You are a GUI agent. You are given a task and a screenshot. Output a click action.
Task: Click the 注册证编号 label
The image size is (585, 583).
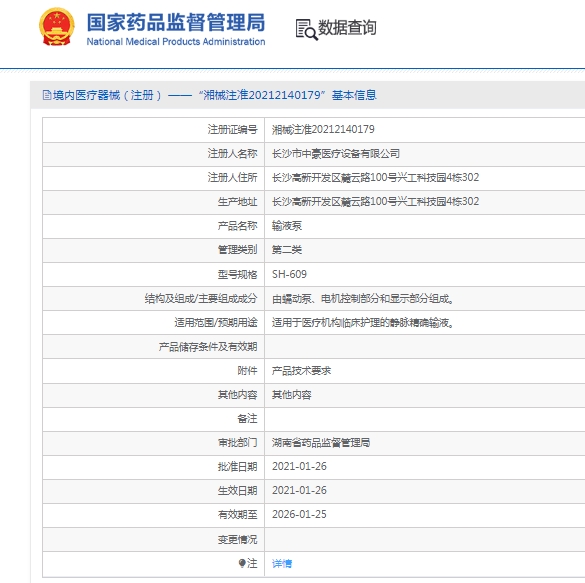(x=232, y=129)
